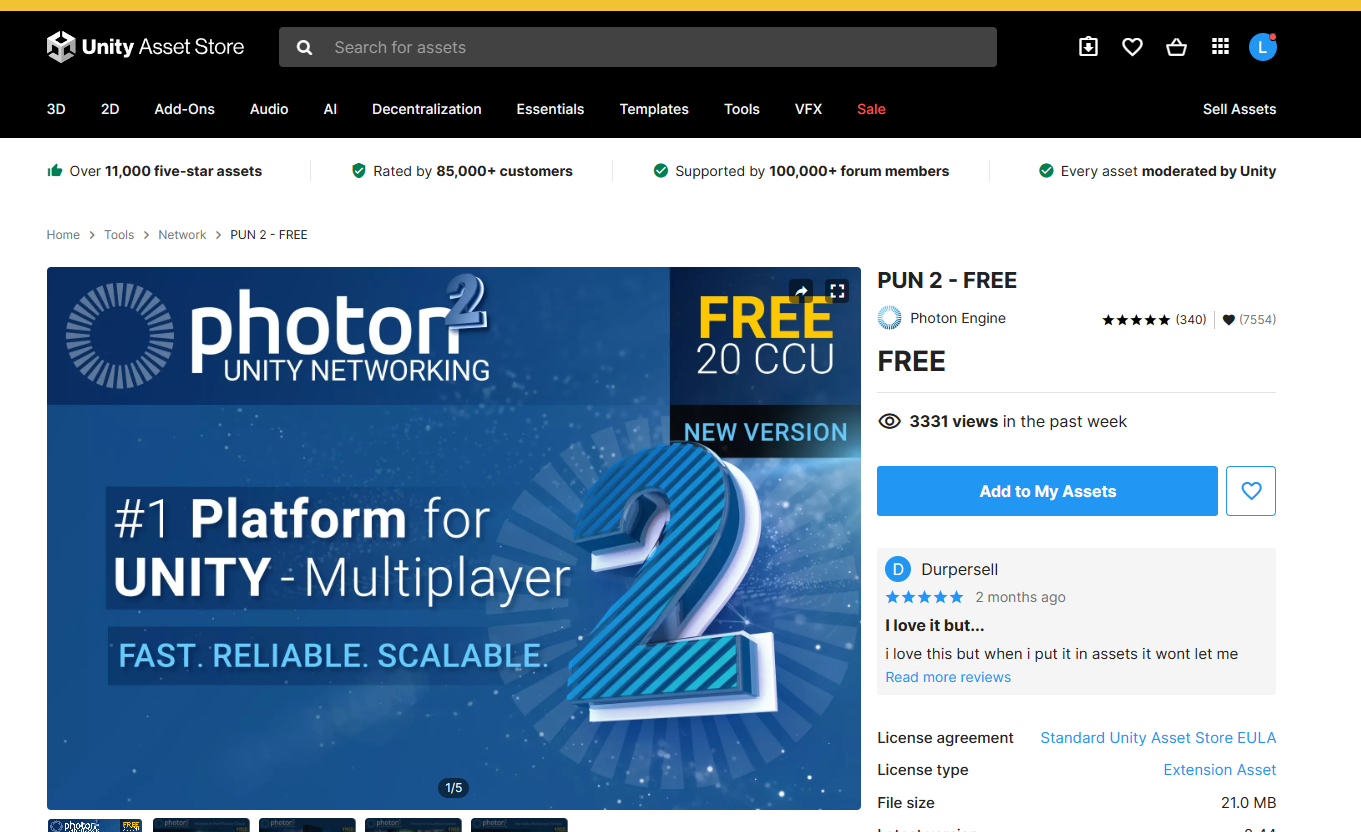Click the reviewer name Durpersell
Viewport: 1361px width, 832px height.
[960, 570]
